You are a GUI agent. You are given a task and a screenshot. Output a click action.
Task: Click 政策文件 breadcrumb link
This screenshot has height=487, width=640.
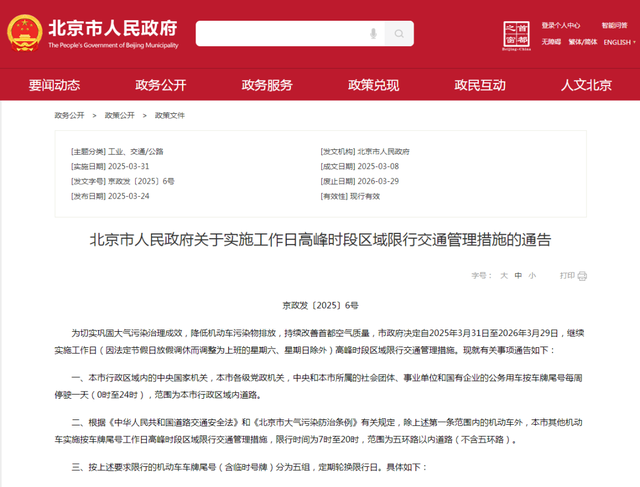click(170, 116)
